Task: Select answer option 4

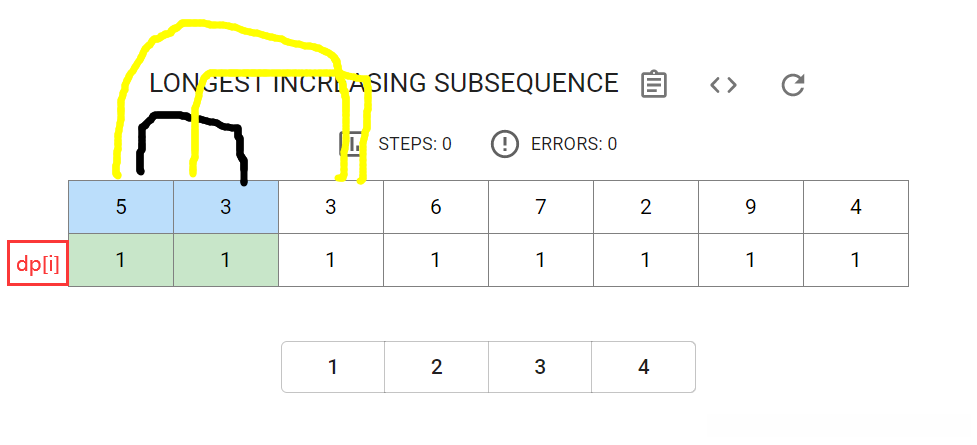Action: click(644, 367)
